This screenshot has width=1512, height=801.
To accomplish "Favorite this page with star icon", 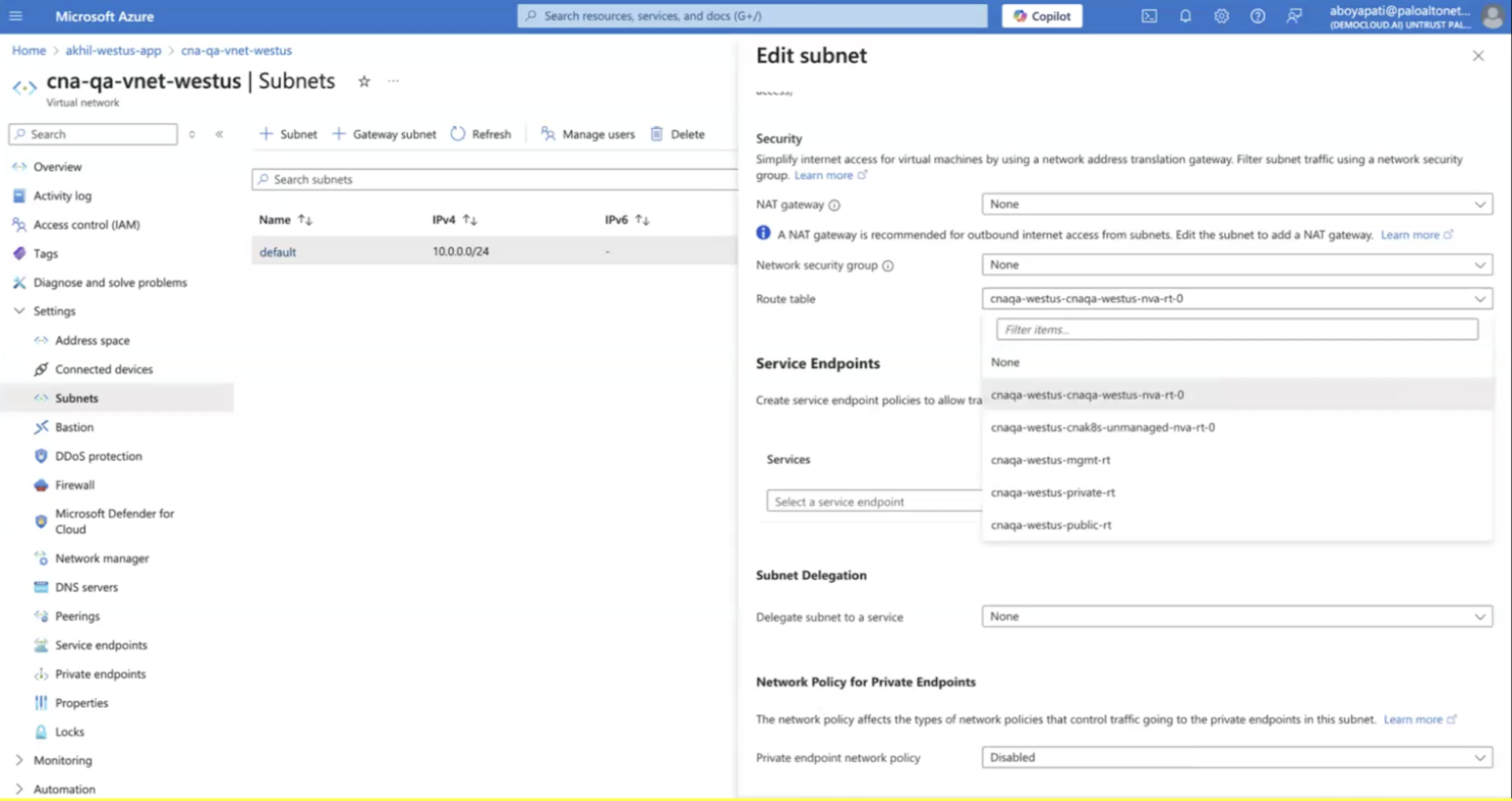I will coord(364,82).
